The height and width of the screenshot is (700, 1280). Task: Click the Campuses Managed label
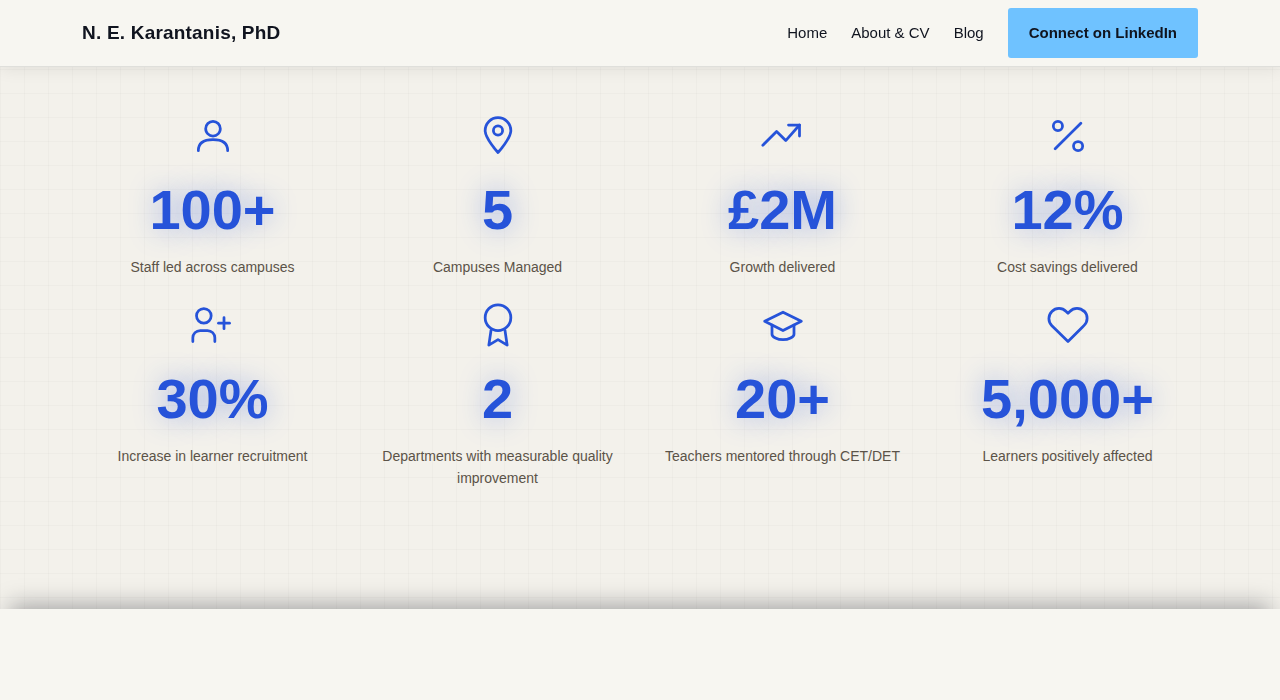[x=497, y=267]
